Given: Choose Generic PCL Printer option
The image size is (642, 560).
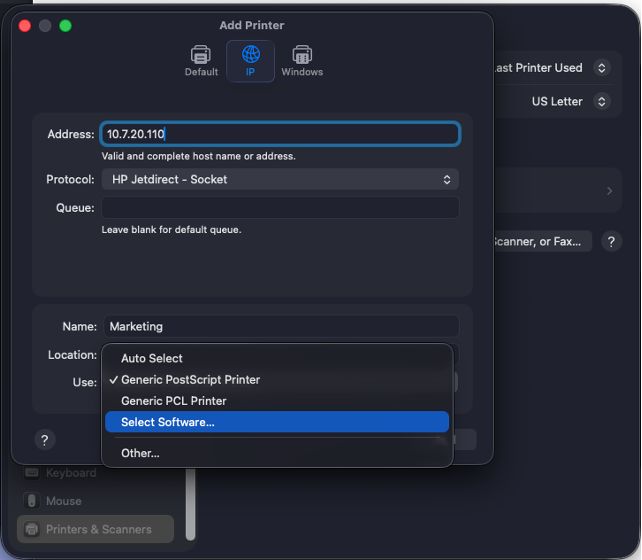Looking at the screenshot, I should (x=174, y=401).
